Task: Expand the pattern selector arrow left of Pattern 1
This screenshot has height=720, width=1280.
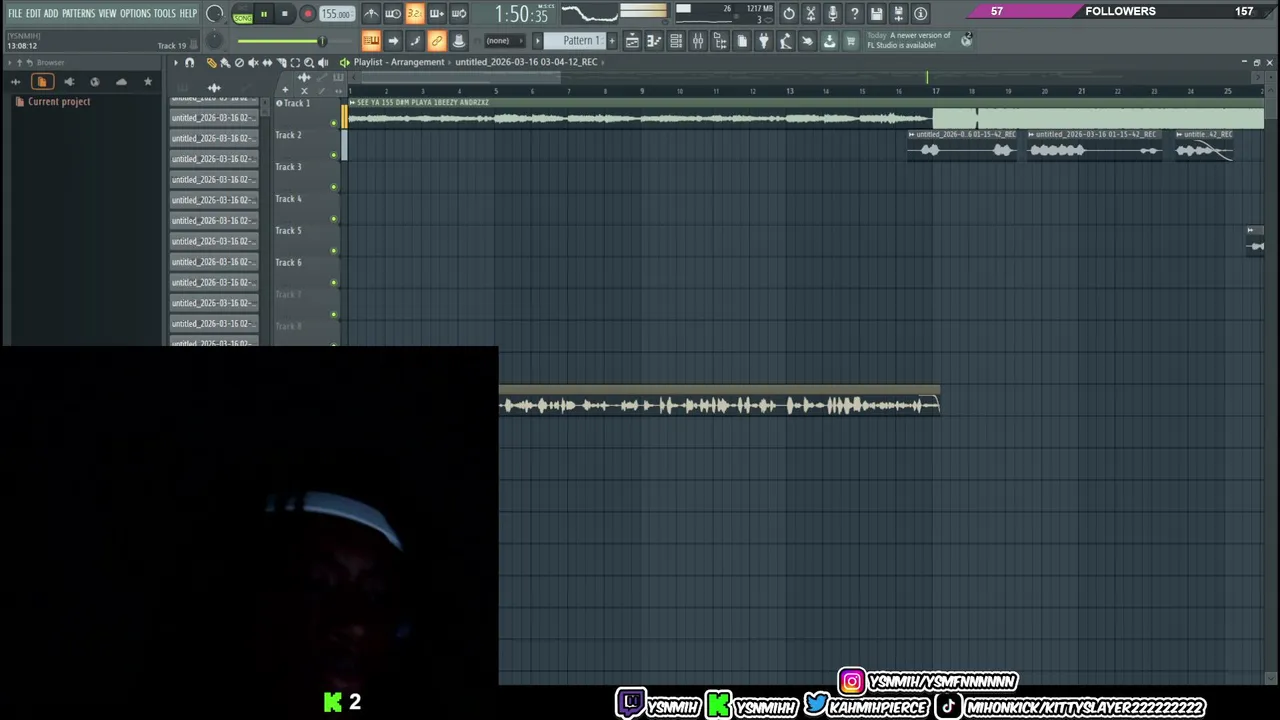Action: coord(538,41)
